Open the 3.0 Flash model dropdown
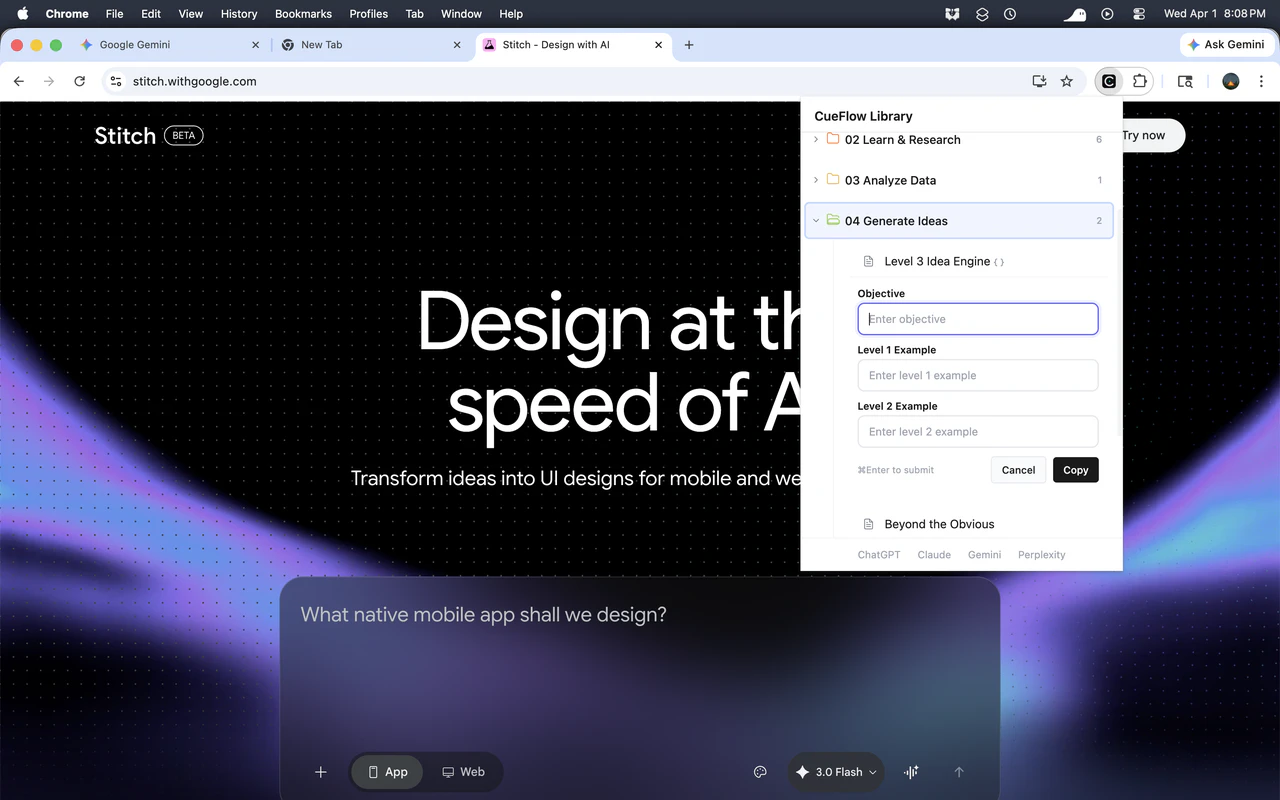 [836, 772]
